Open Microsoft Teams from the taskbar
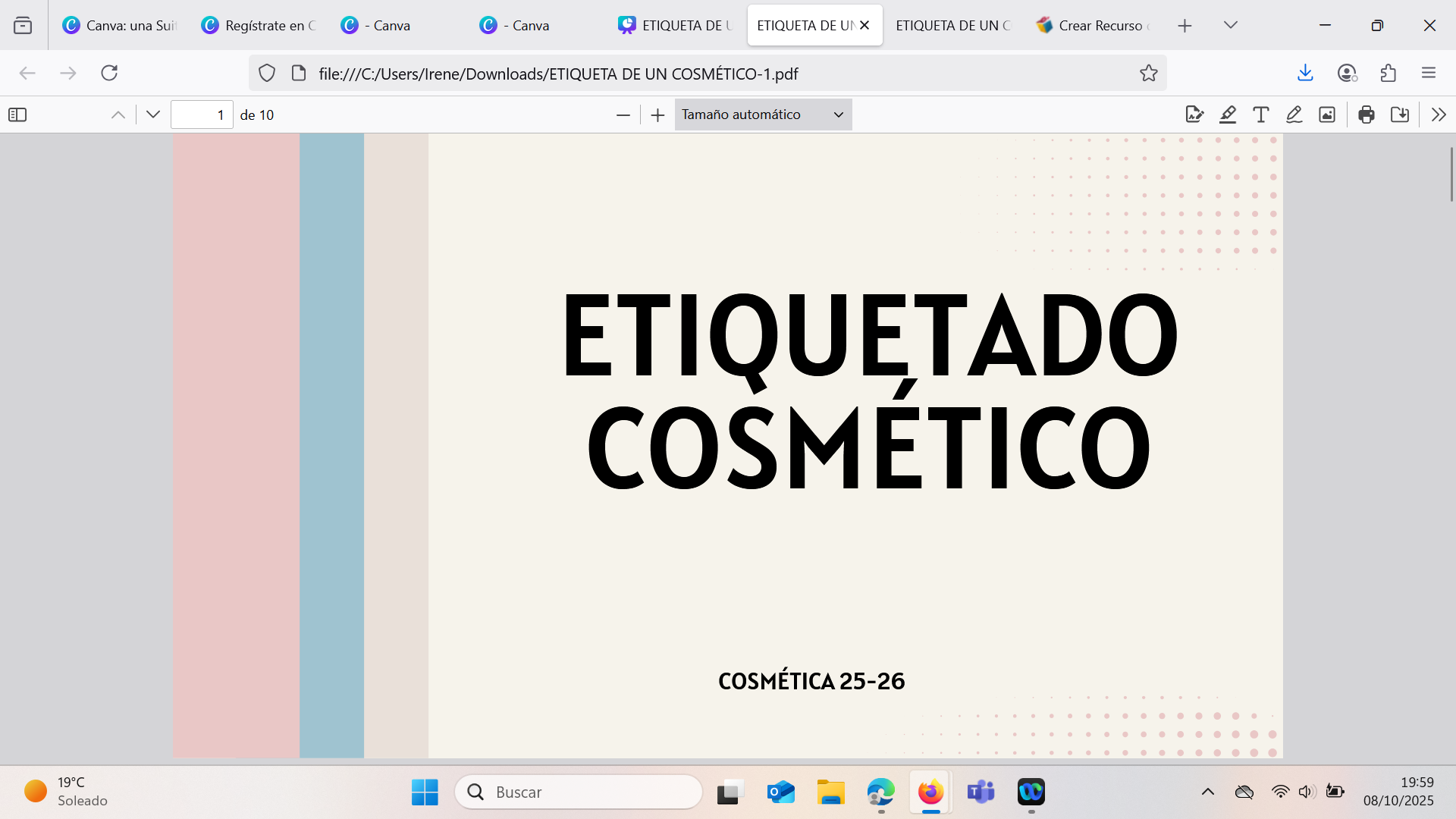This screenshot has width=1456, height=819. point(981,792)
